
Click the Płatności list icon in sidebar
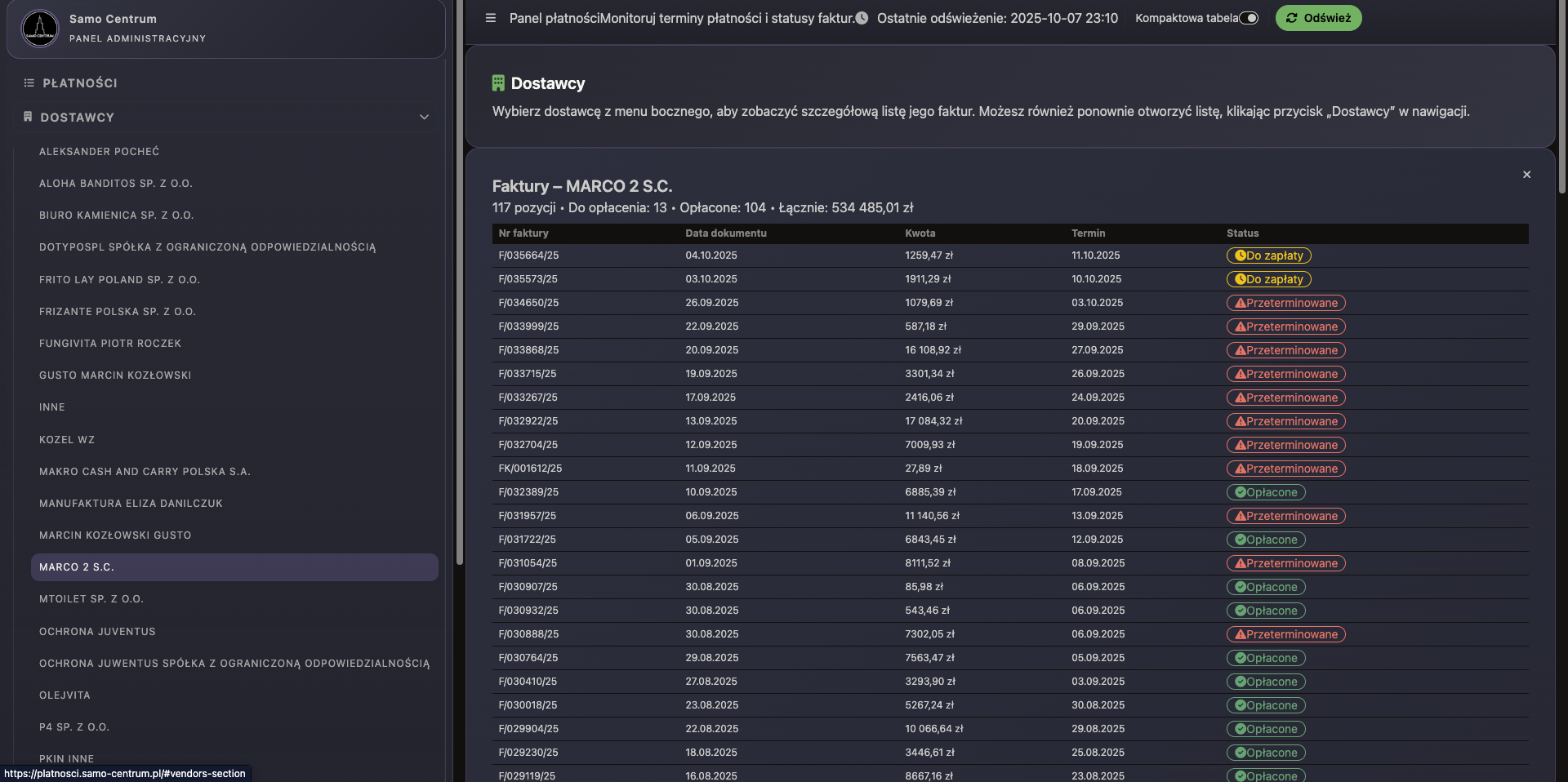tap(29, 83)
